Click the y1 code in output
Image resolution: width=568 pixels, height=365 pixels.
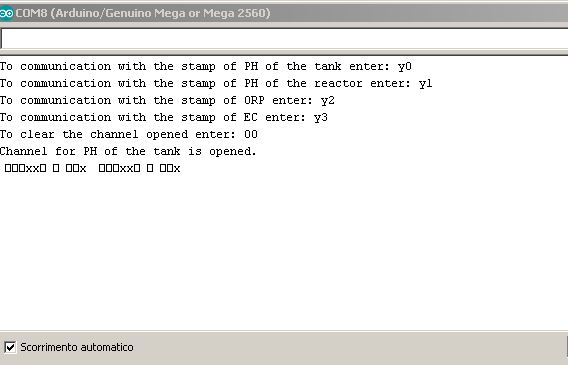click(426, 84)
